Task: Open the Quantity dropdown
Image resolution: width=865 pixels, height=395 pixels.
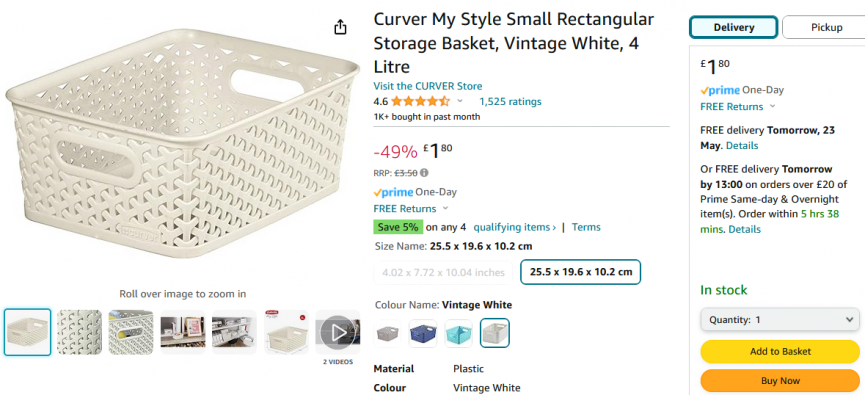Action: (780, 319)
